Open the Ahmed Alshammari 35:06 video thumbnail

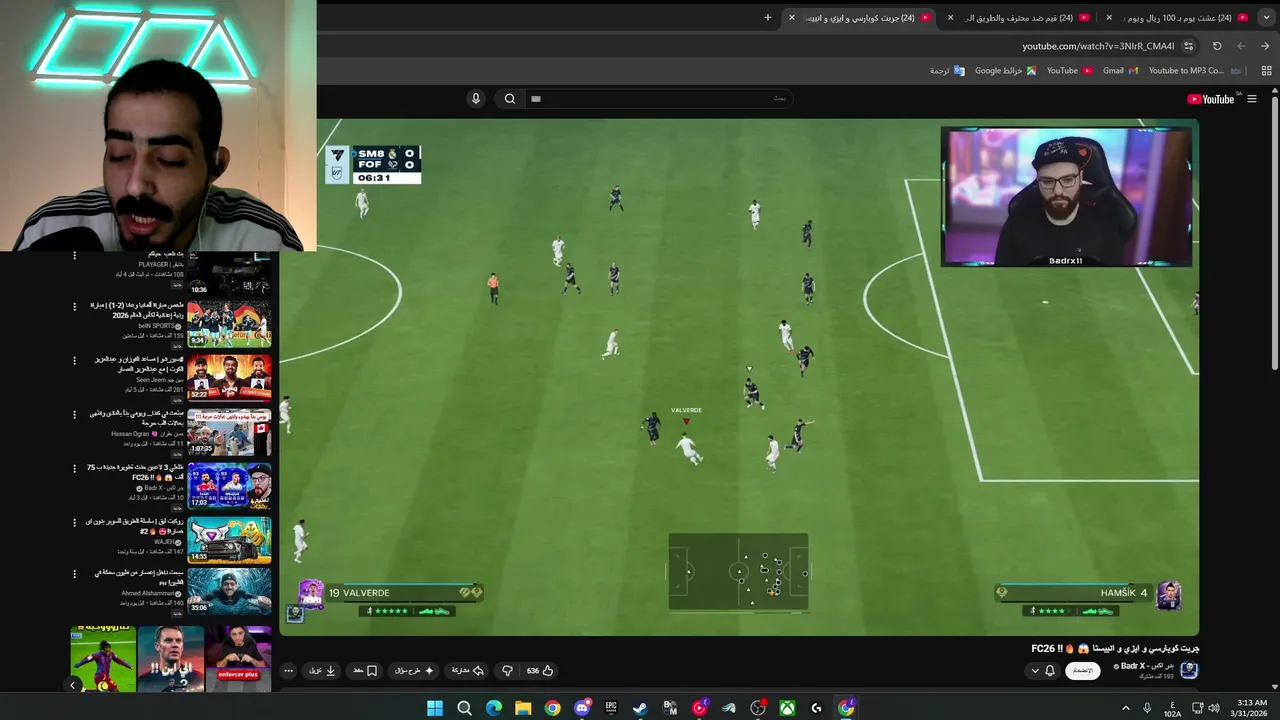tap(229, 591)
